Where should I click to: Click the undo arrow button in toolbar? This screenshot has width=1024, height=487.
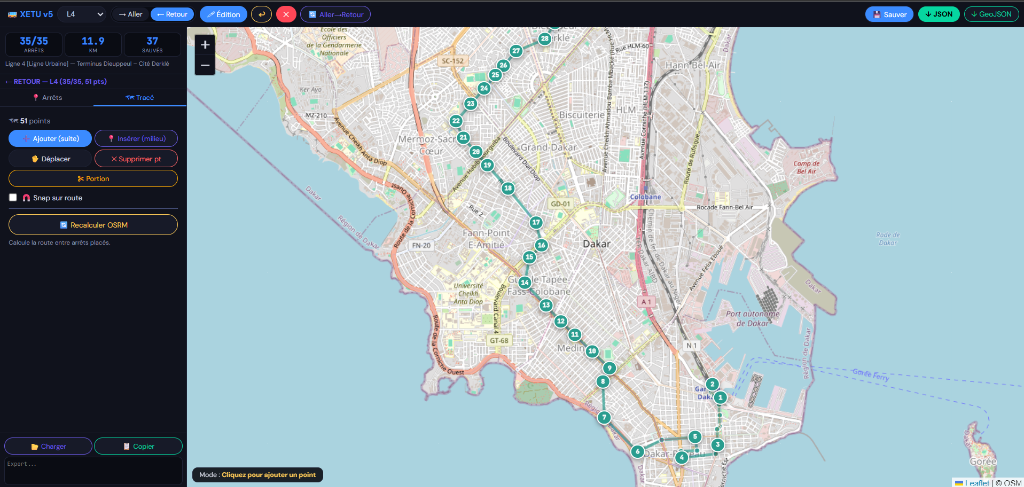coord(261,14)
